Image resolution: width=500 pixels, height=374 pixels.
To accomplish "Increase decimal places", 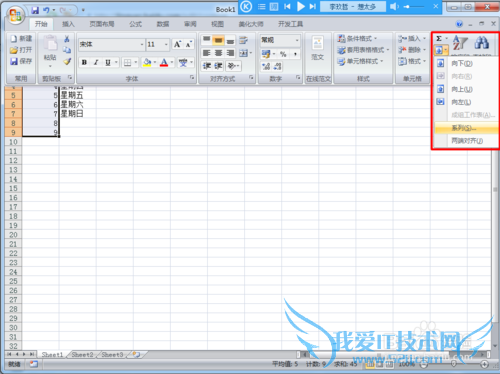I will [266, 66].
